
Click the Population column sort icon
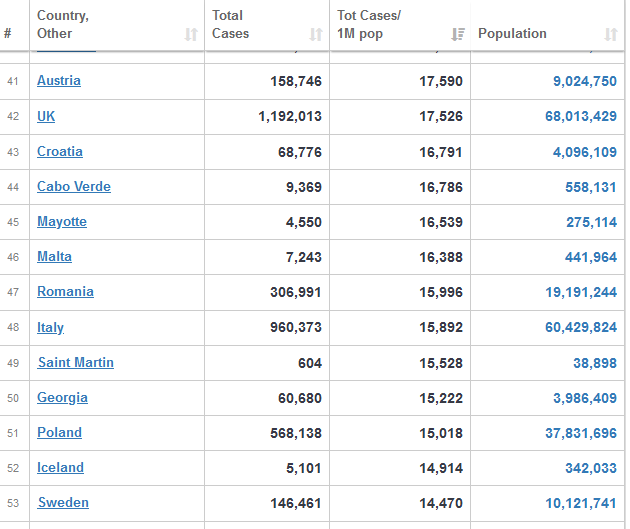(611, 34)
